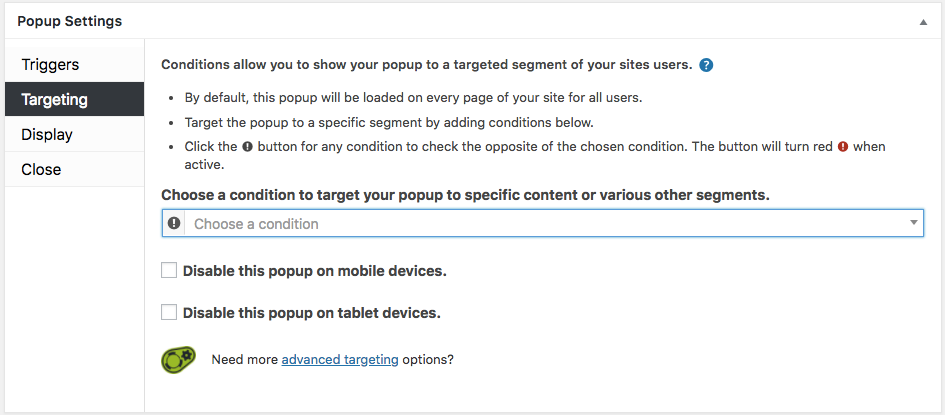This screenshot has width=945, height=415.
Task: Click the Popup Settings panel title
Action: (69, 22)
